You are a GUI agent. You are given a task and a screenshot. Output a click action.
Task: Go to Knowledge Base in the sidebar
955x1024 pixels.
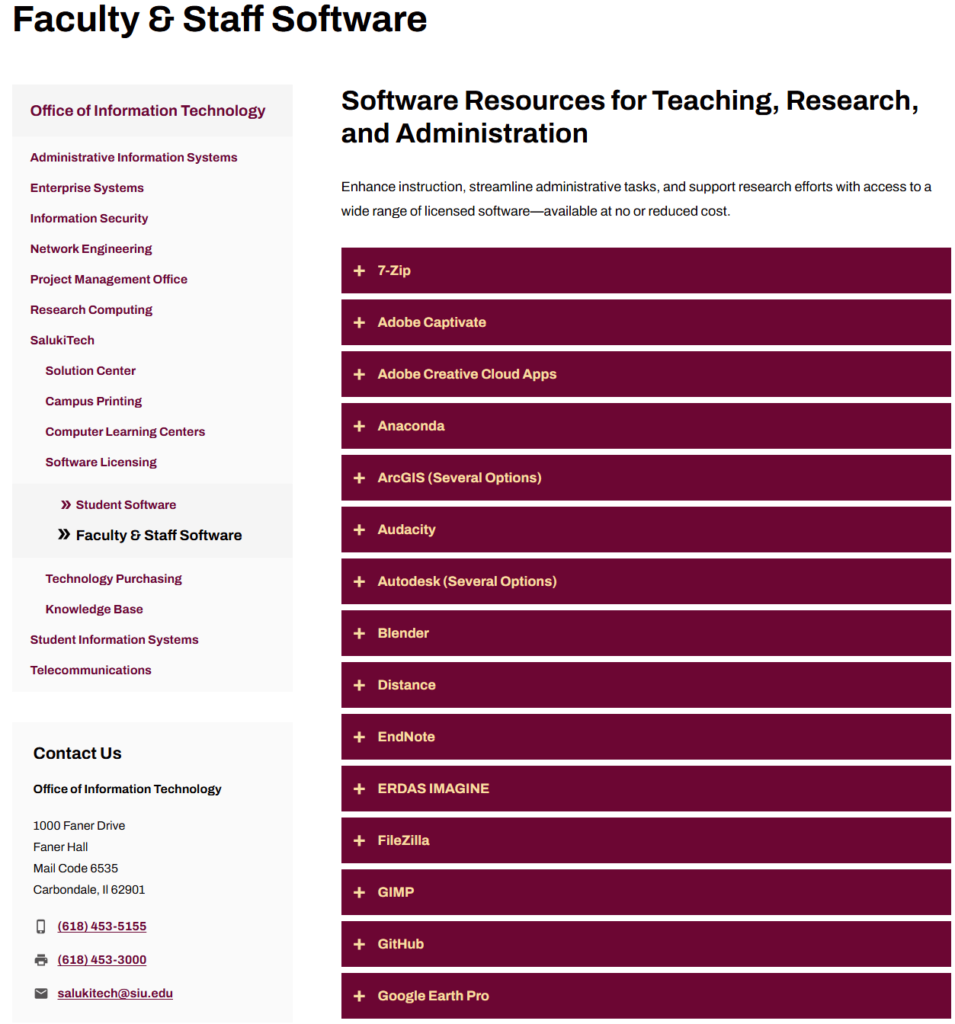(94, 609)
